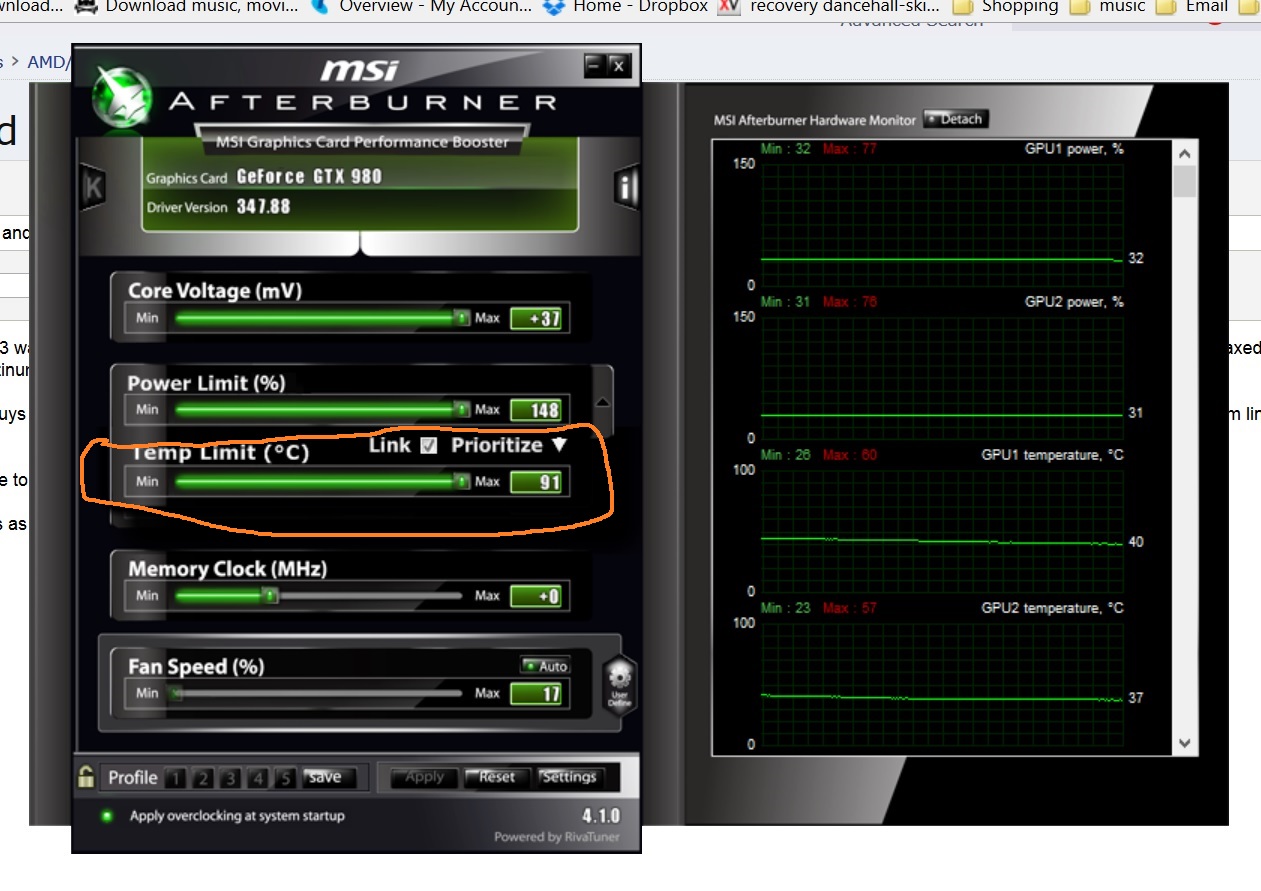Open the Email bookmarks folder
Viewport: 1261px width, 891px height.
coord(1192,7)
